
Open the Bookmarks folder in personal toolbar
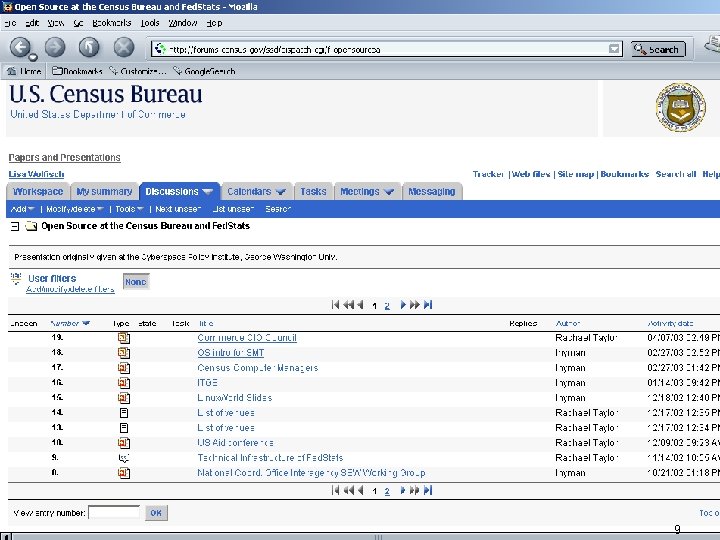point(77,71)
